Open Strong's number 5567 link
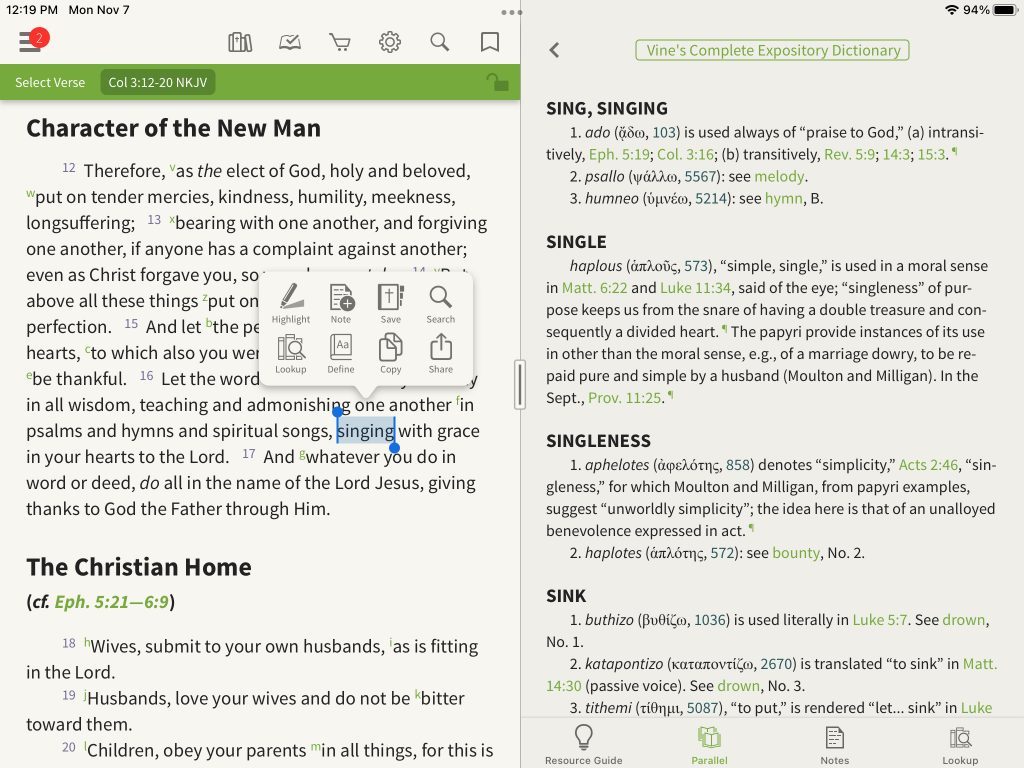This screenshot has height=768, width=1024. tap(700, 176)
